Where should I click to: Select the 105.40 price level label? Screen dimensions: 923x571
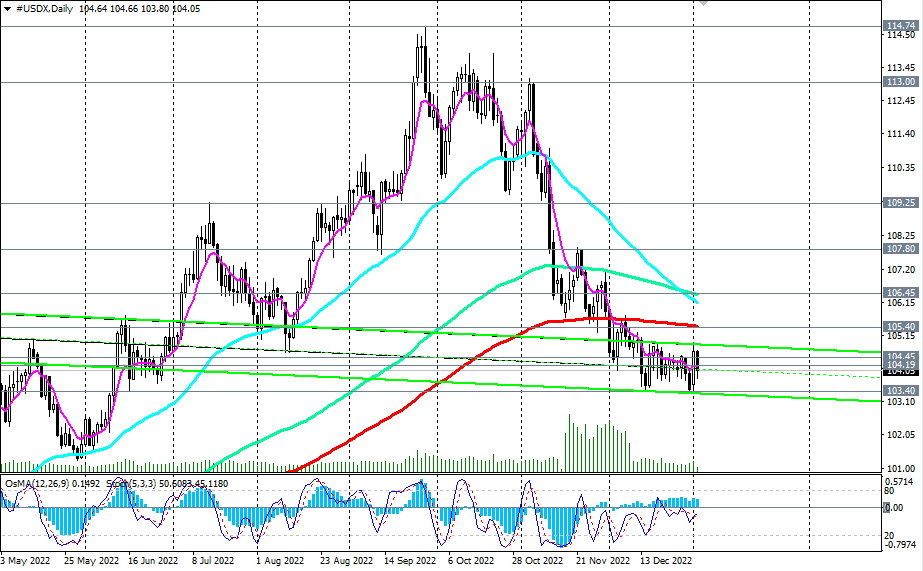tap(898, 327)
